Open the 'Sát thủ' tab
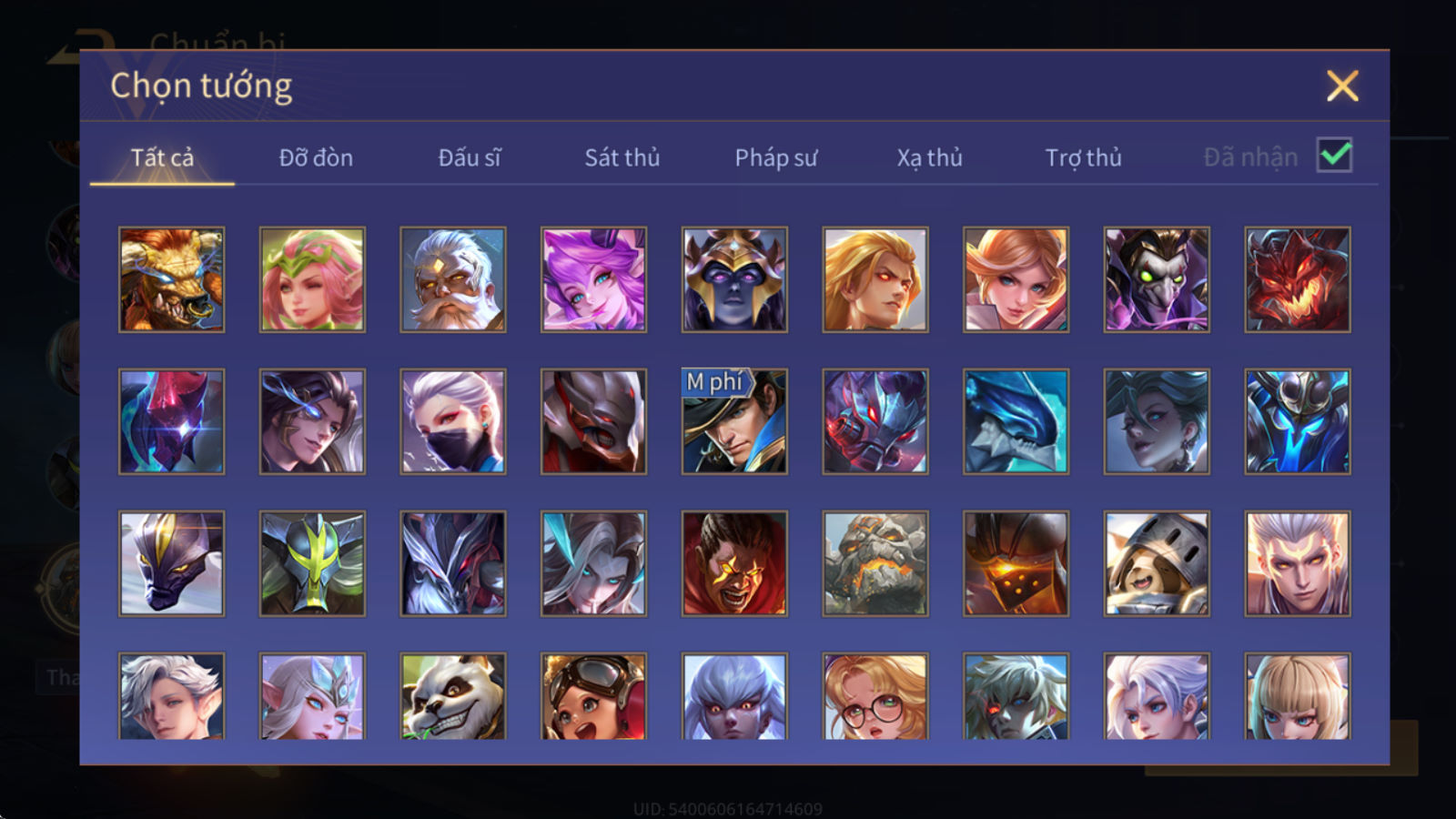Viewport: 1456px width, 819px height. [x=622, y=157]
